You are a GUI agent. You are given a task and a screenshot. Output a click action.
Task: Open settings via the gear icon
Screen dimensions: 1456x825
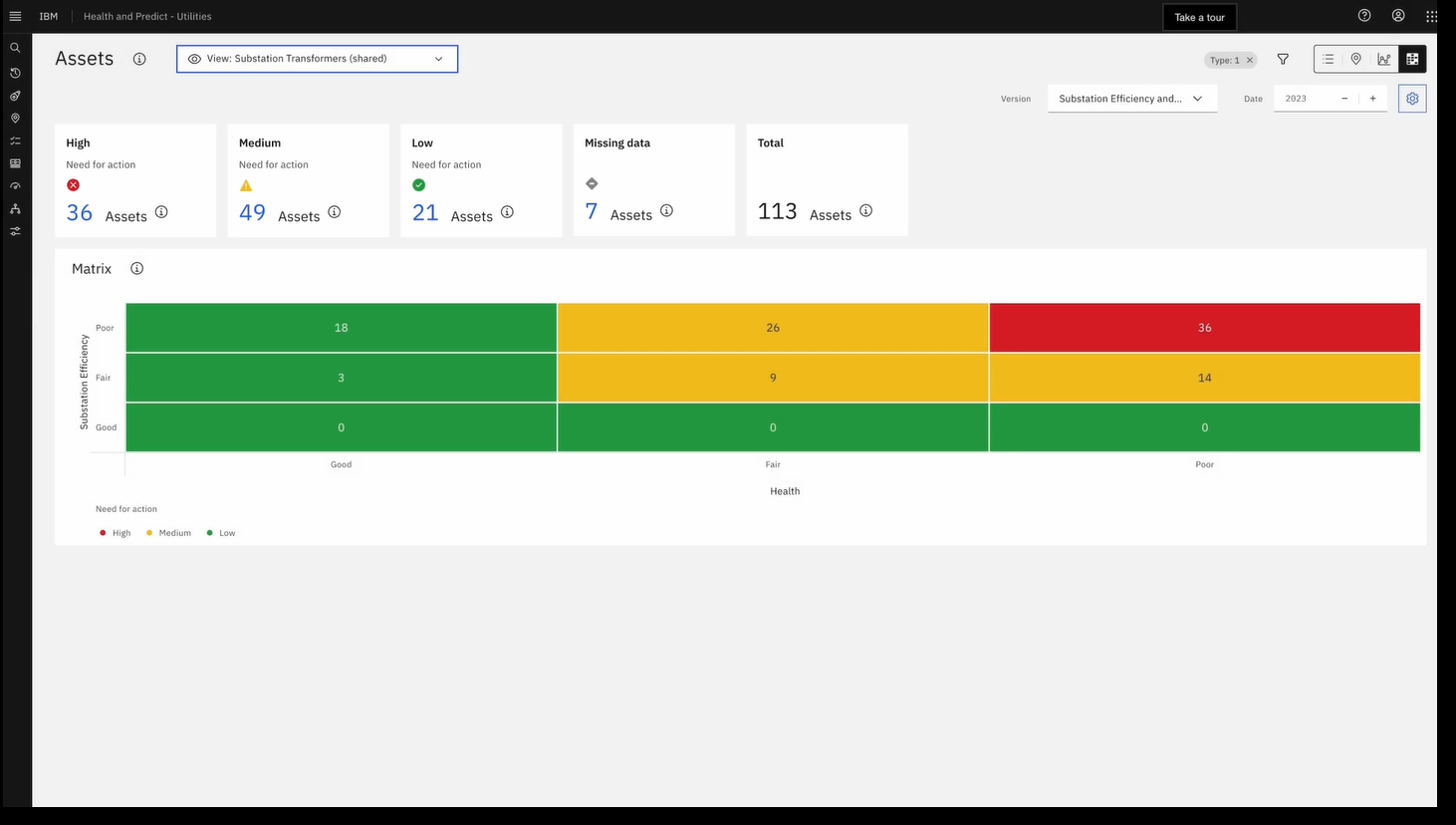1411,99
